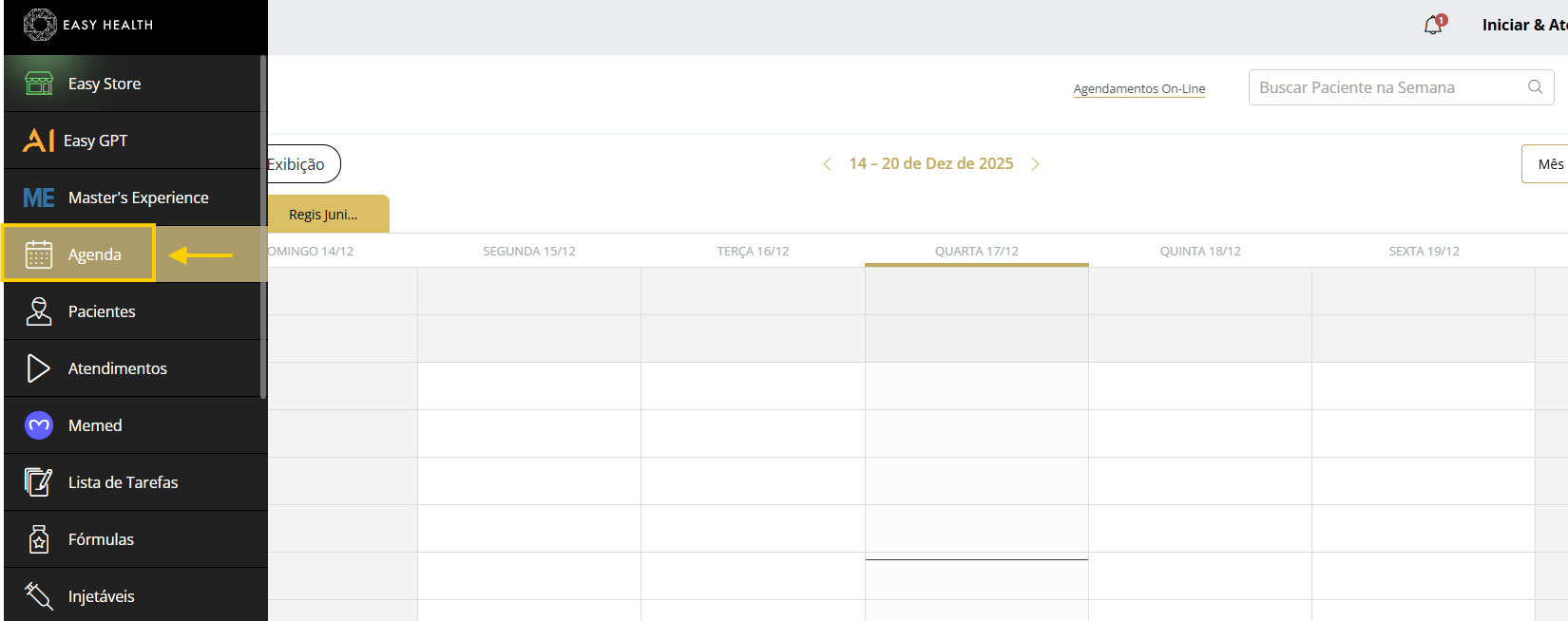This screenshot has width=1568, height=621.
Task: Click the Master's Experience ME icon
Action: click(x=39, y=198)
